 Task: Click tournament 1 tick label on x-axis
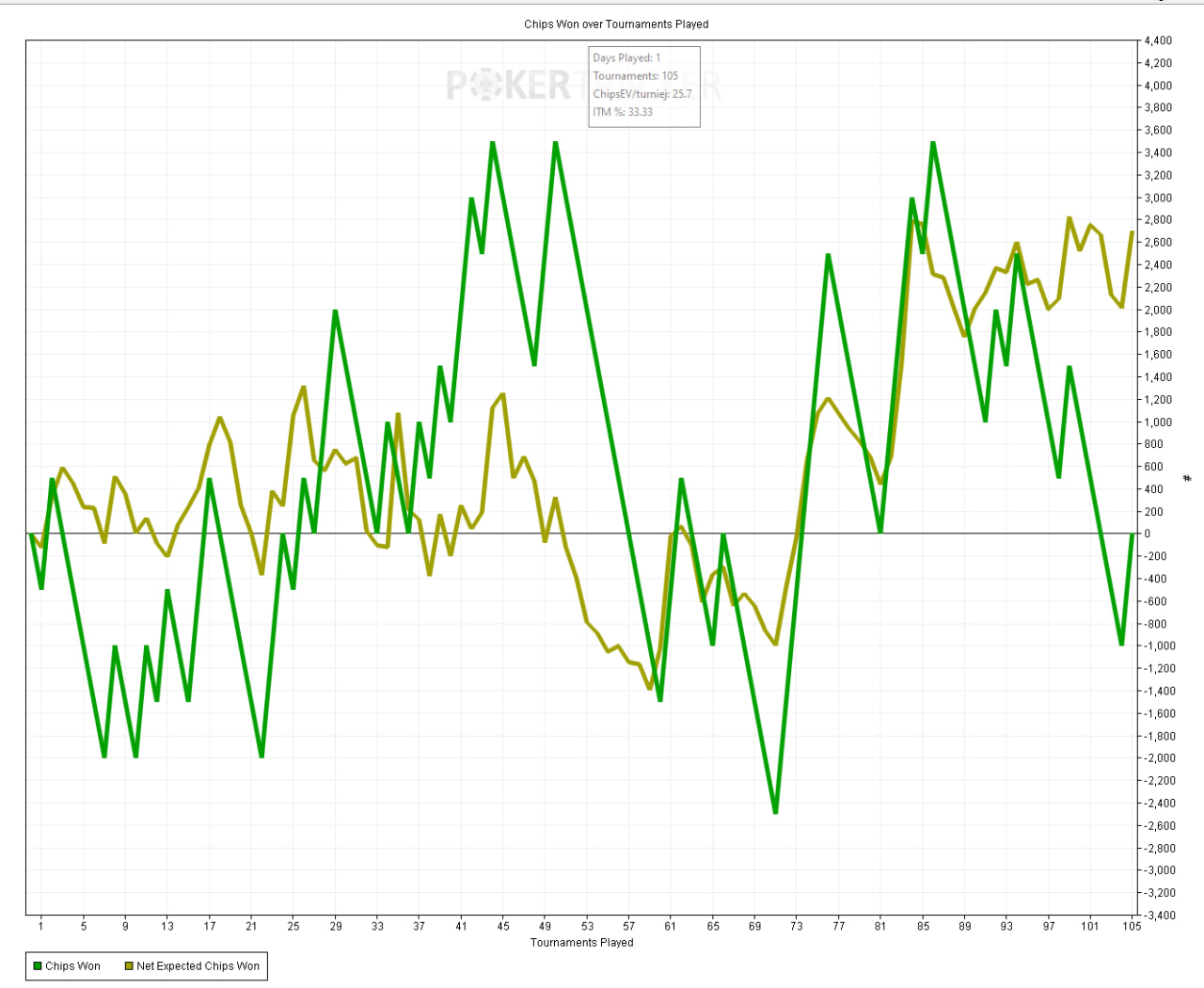[x=40, y=927]
